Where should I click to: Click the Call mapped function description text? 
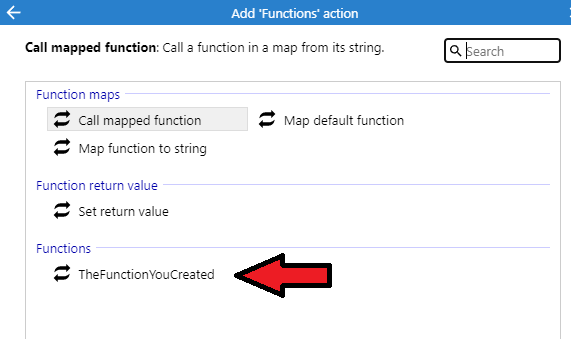(205, 48)
